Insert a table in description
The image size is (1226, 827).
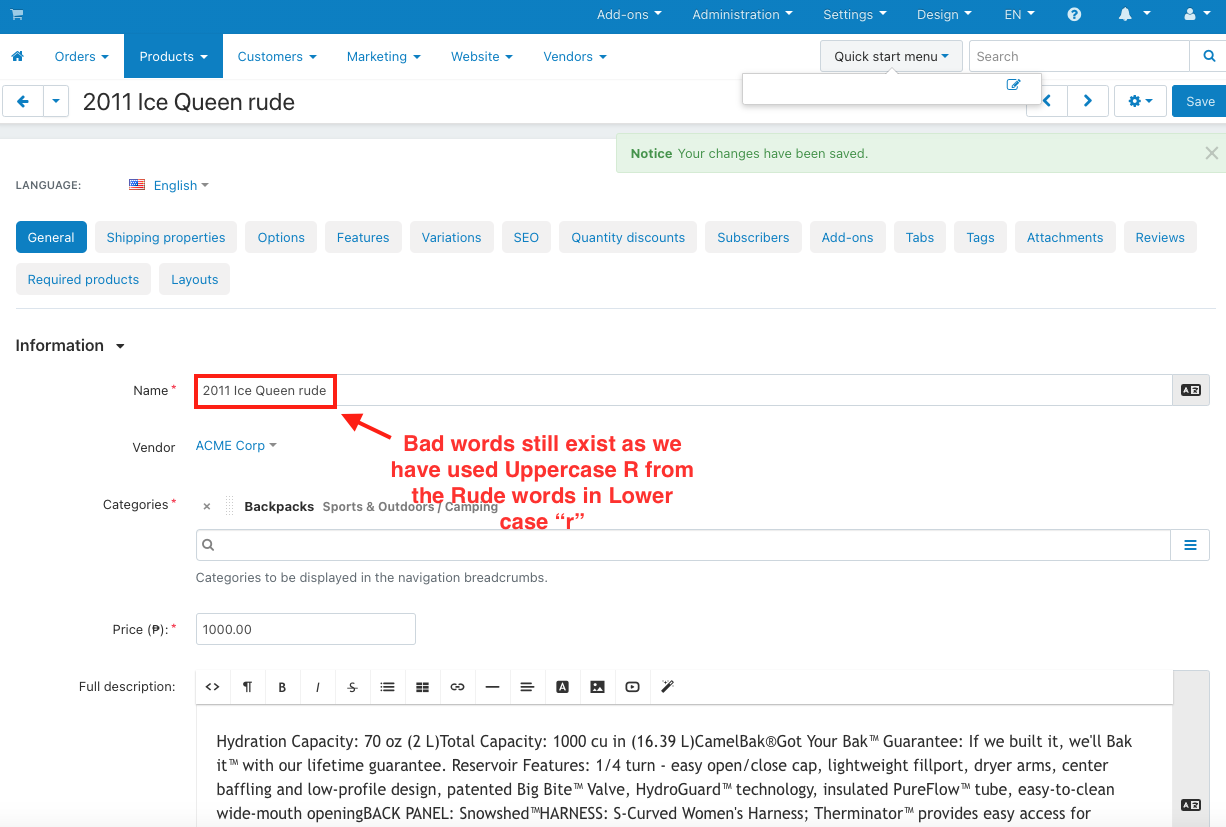point(422,687)
